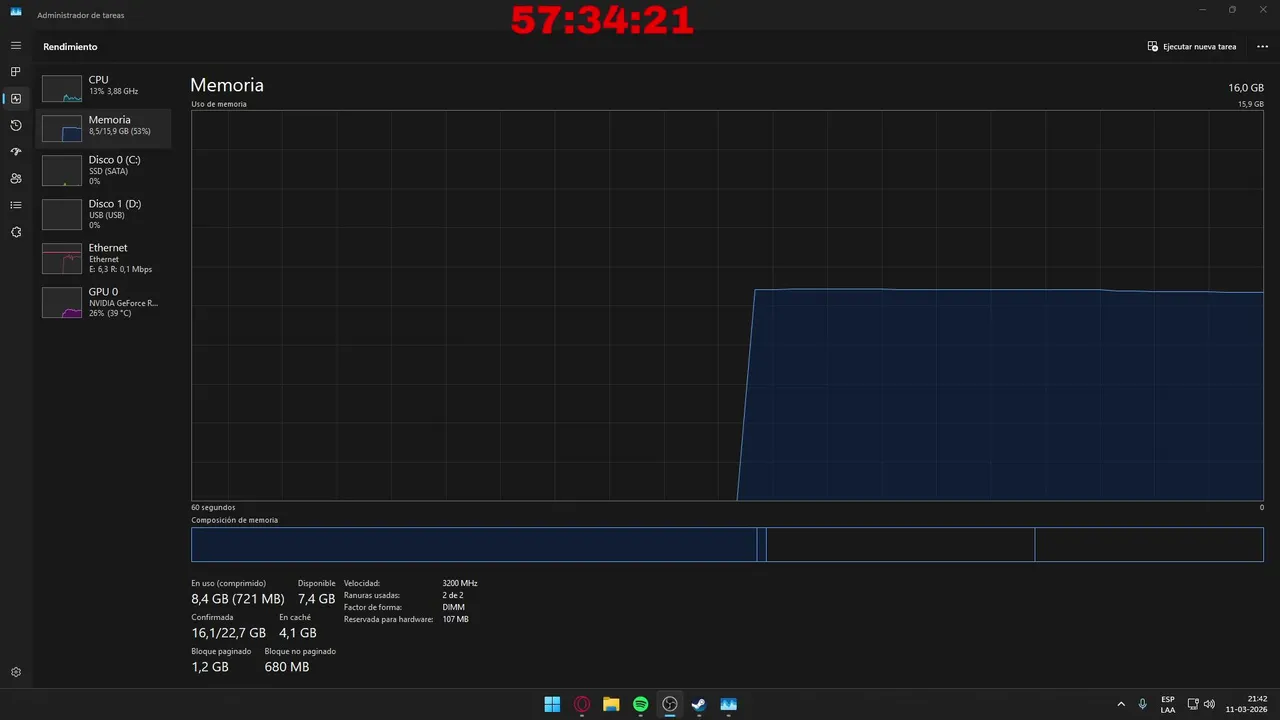Open the Startup apps icon in sidebar
The height and width of the screenshot is (720, 1280).
(16, 152)
